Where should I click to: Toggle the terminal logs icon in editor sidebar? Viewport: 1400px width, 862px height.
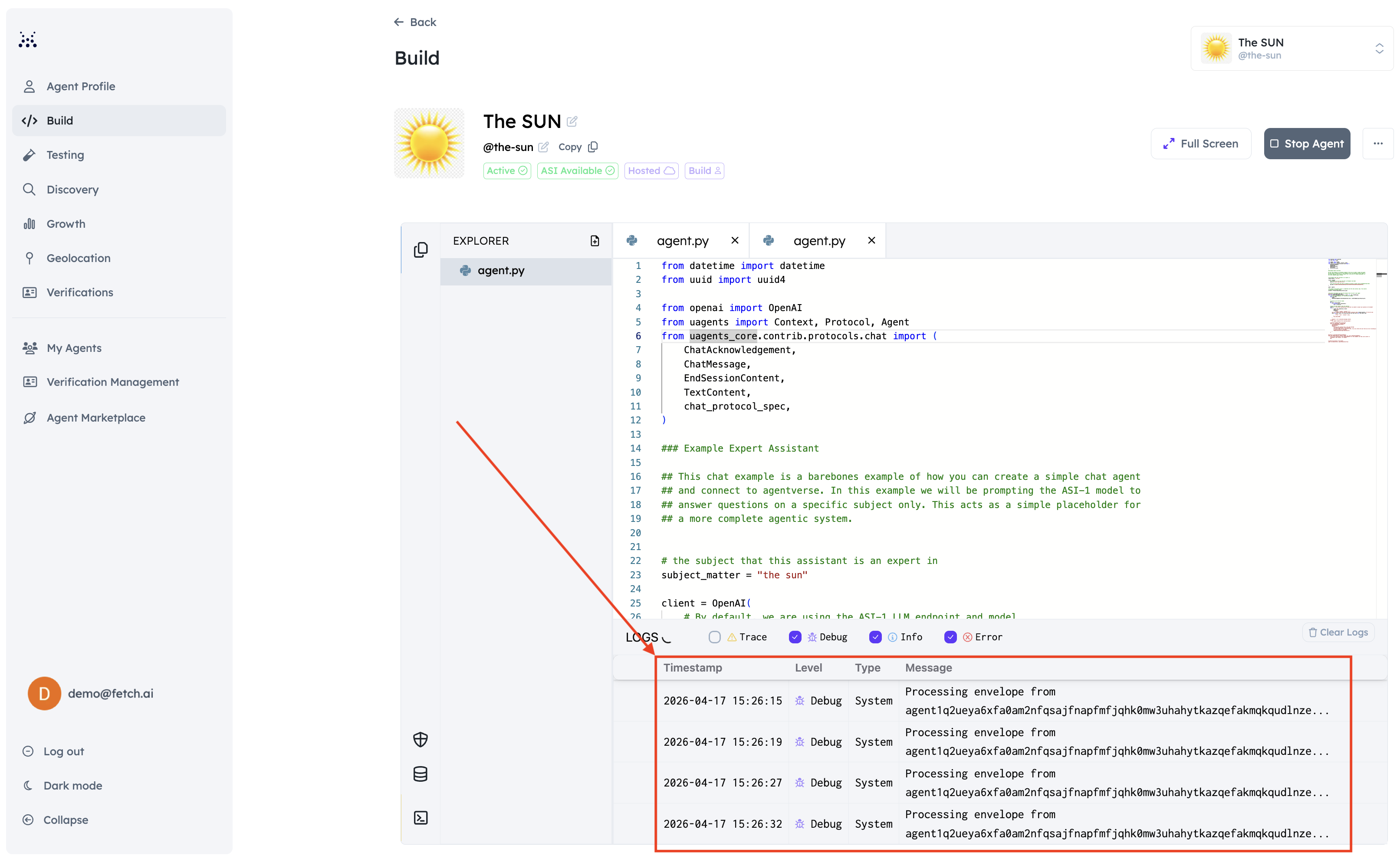(420, 818)
